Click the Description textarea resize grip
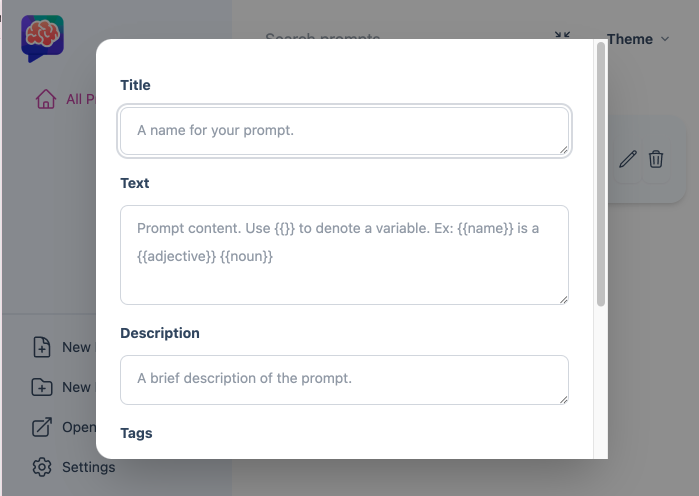Screen dimensions: 699x496 pyautogui.click(x=563, y=400)
